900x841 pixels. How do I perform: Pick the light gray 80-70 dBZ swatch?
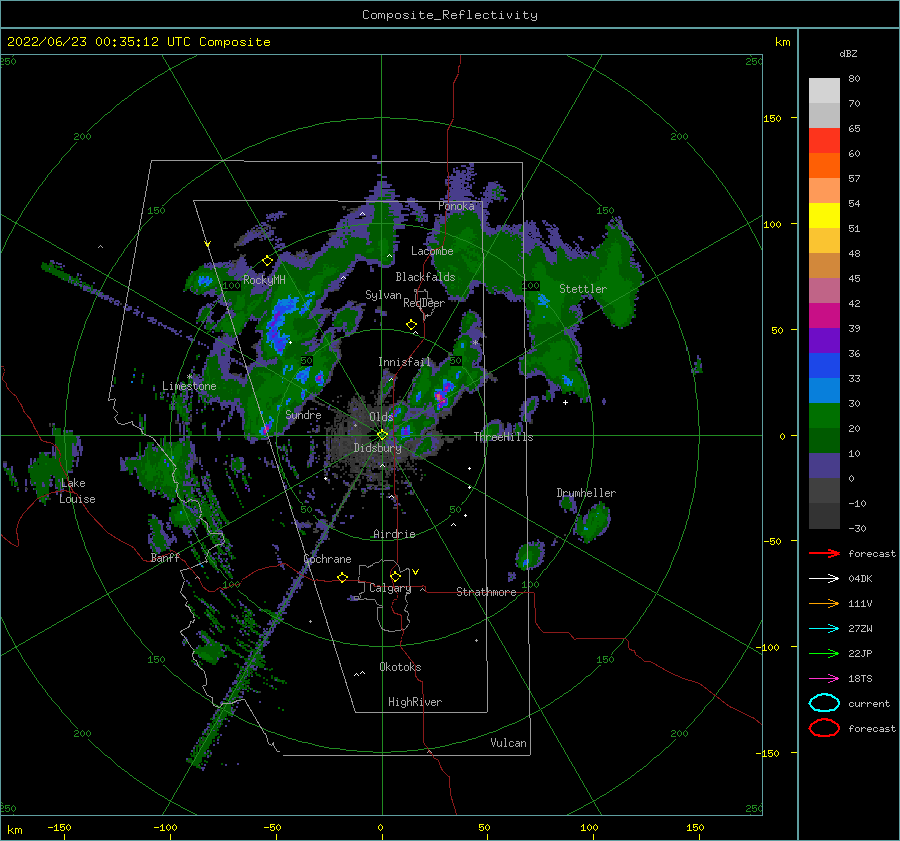click(824, 91)
